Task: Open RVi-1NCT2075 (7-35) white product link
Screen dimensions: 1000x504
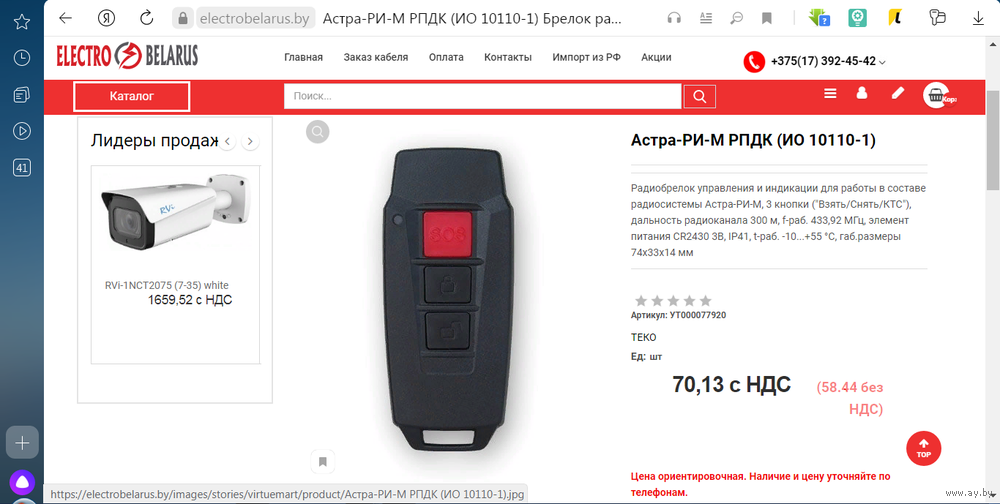Action: tap(166, 285)
